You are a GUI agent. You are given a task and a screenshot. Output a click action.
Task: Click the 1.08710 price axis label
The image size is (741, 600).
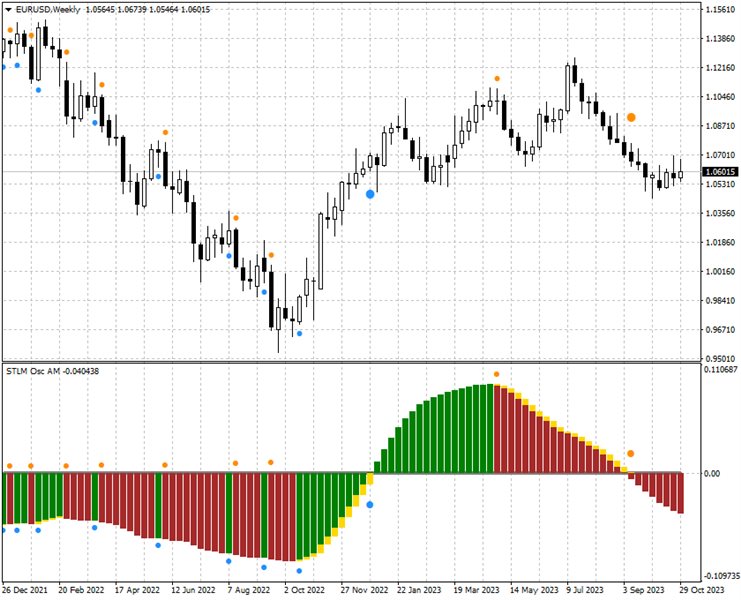click(720, 126)
